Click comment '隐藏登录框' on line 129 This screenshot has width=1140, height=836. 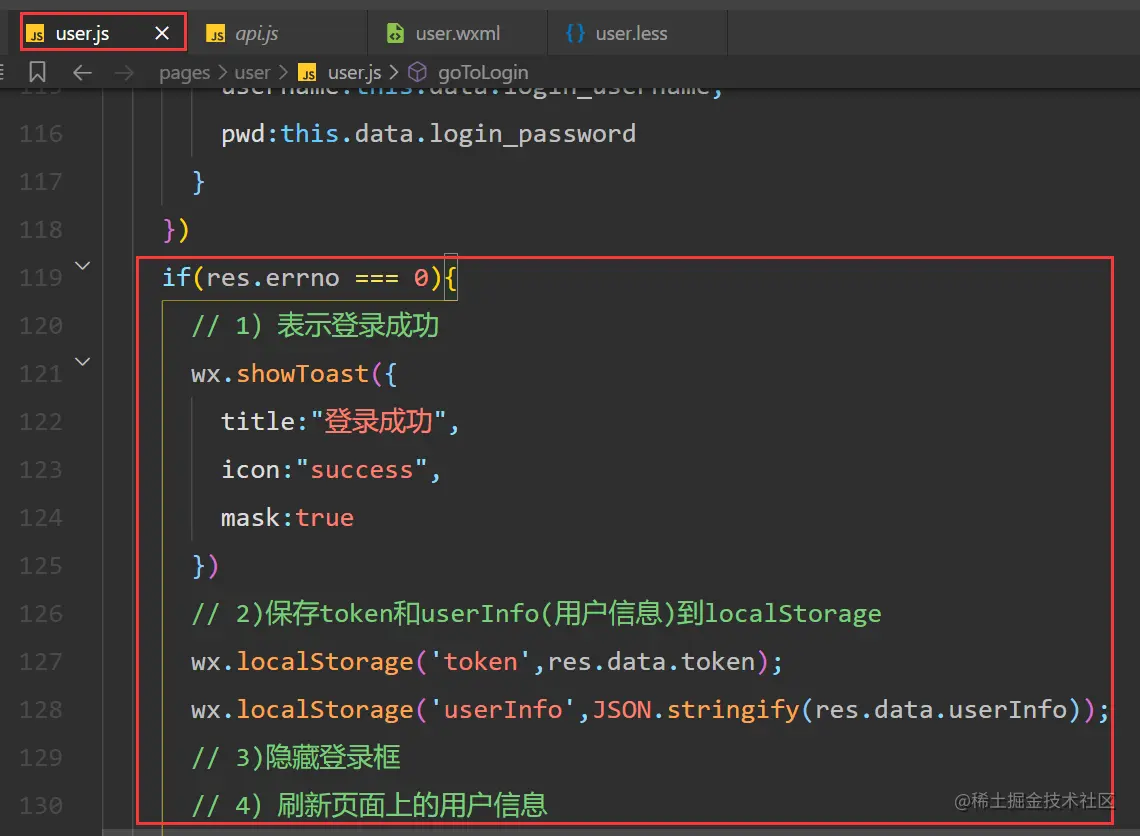pos(333,757)
